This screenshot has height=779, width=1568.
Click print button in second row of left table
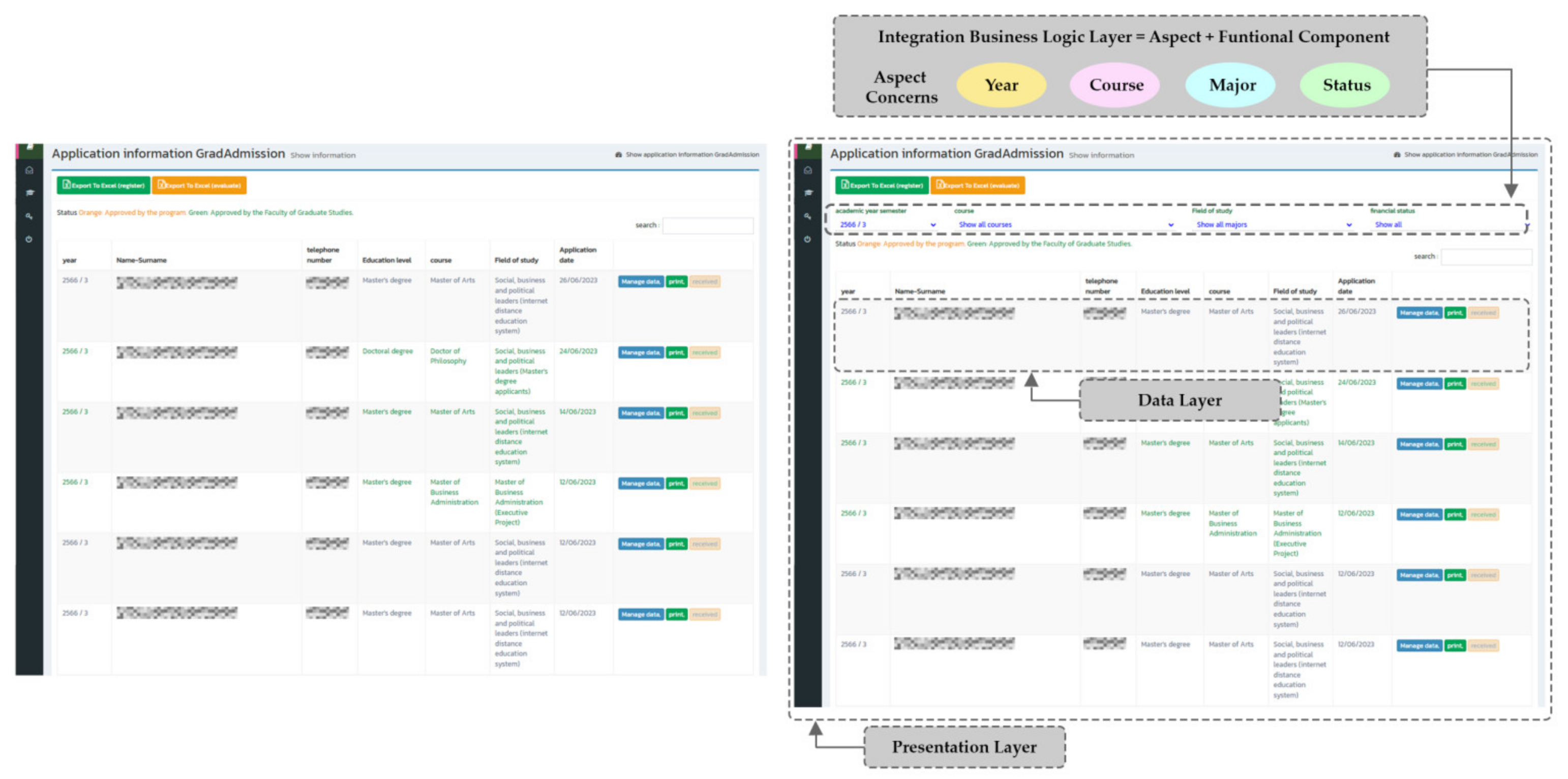[676, 352]
